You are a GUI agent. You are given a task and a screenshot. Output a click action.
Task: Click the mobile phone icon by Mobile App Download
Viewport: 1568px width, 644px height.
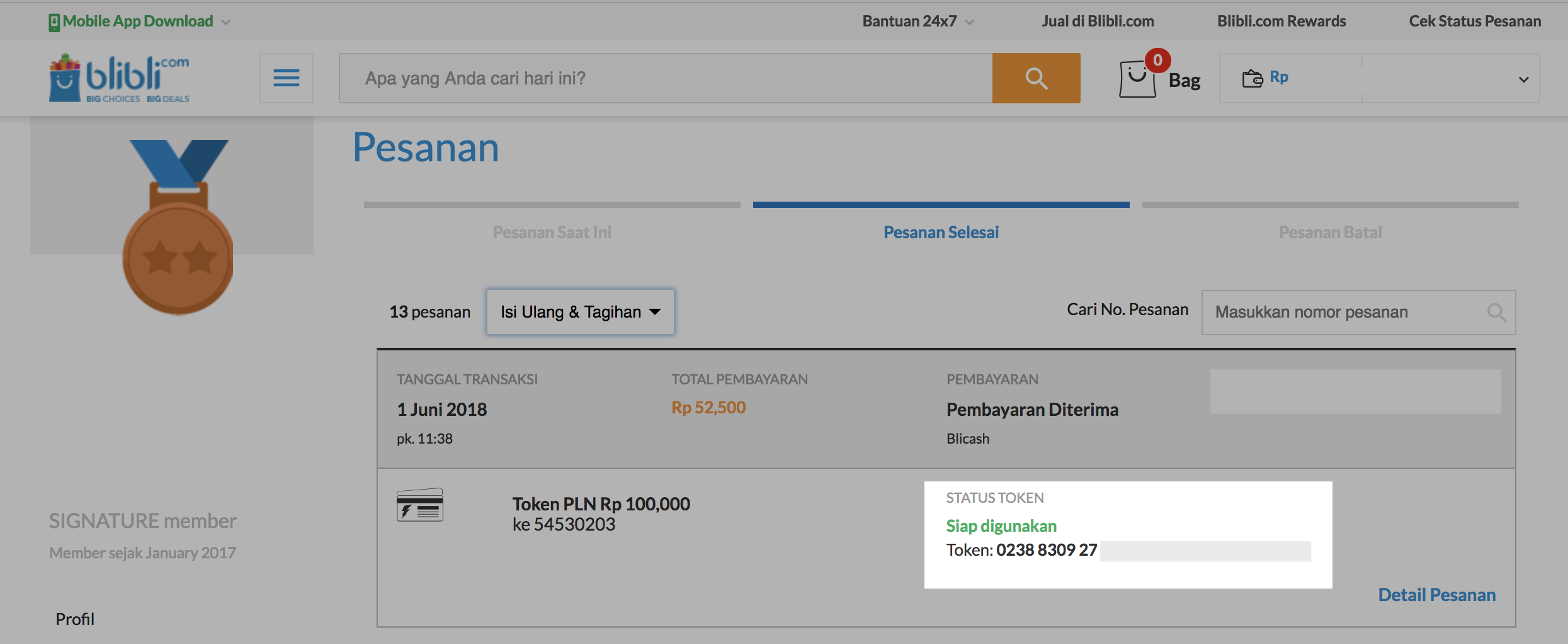[x=54, y=22]
